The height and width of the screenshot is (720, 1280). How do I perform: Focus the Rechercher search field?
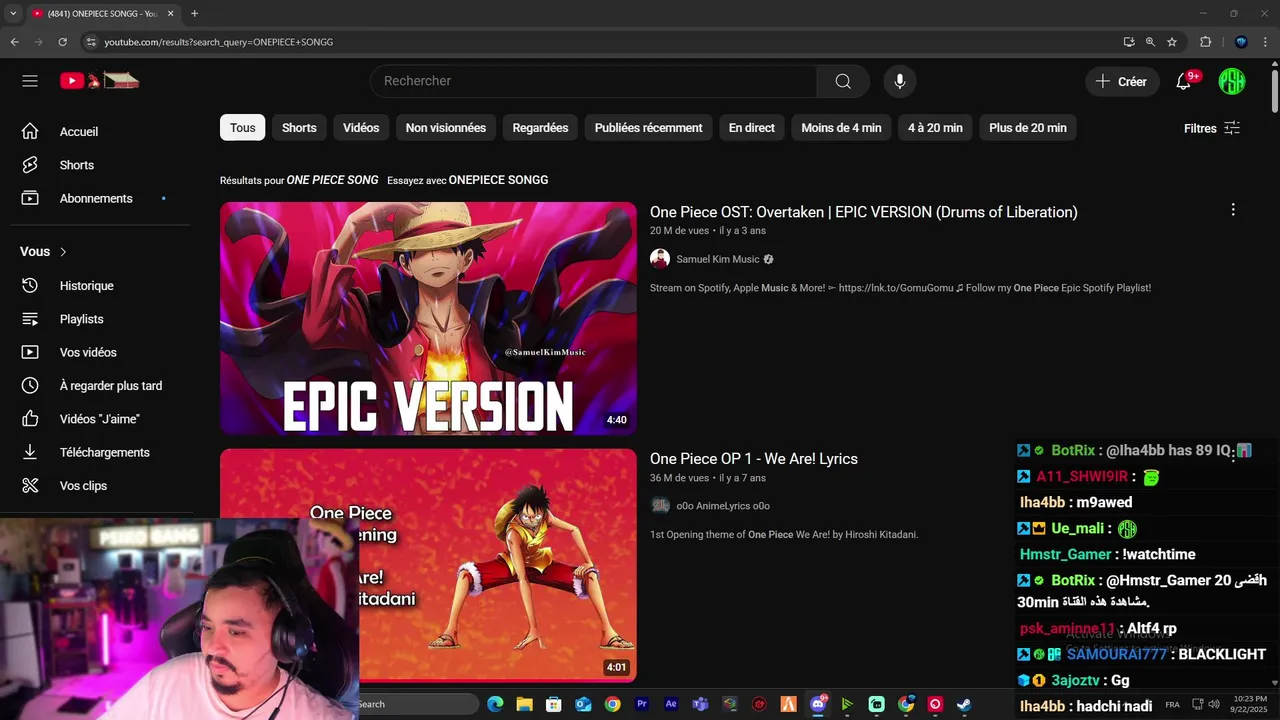(x=594, y=81)
